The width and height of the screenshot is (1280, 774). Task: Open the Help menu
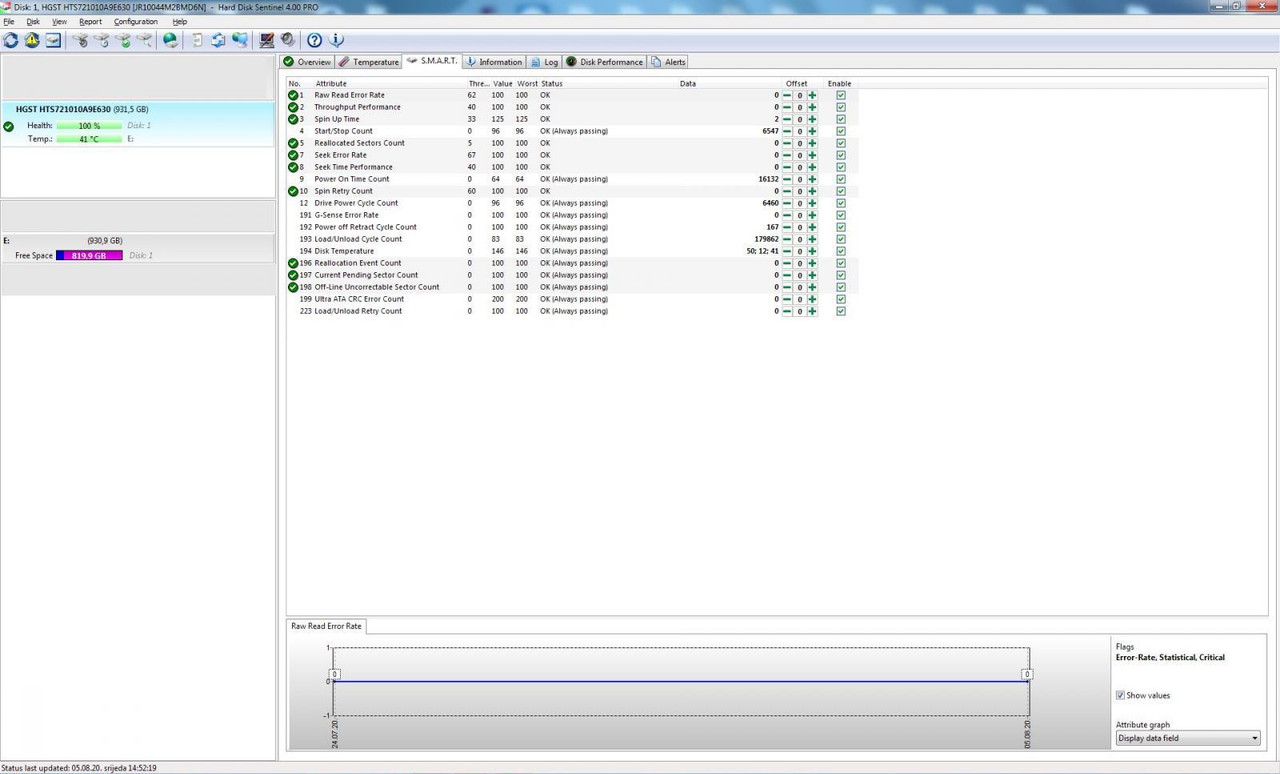pos(180,21)
